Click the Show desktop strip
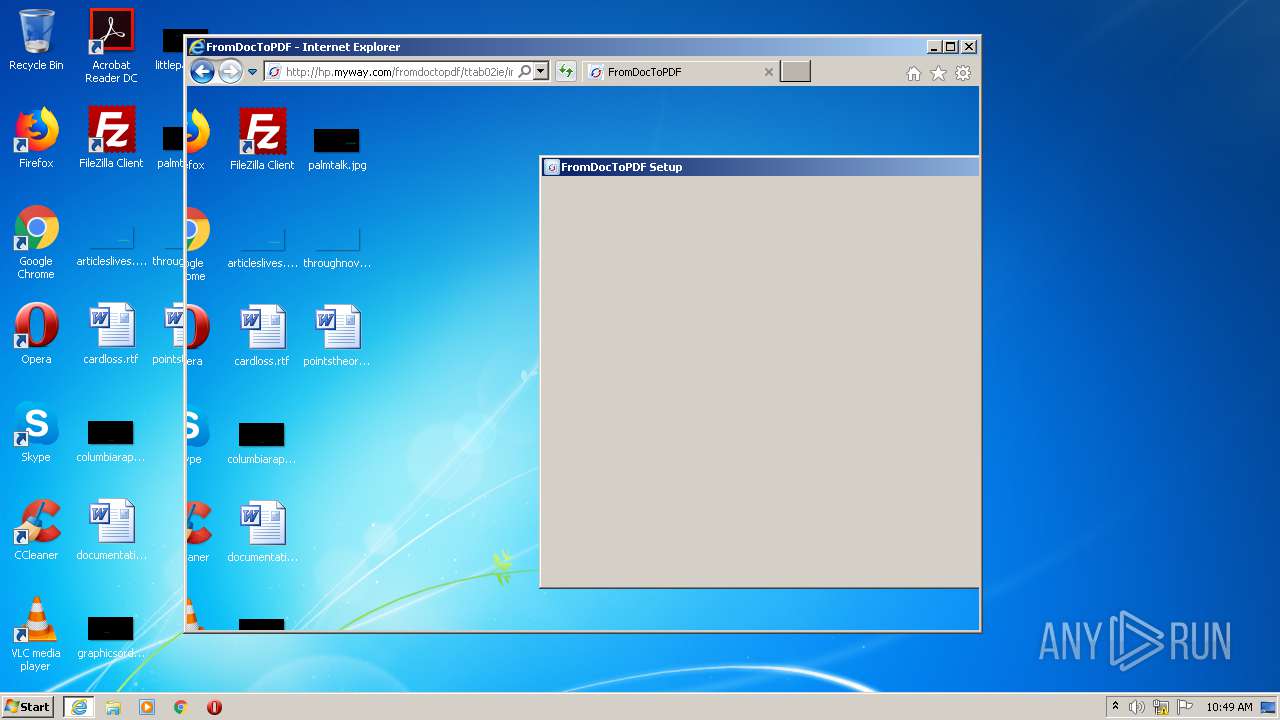 [x=1269, y=707]
